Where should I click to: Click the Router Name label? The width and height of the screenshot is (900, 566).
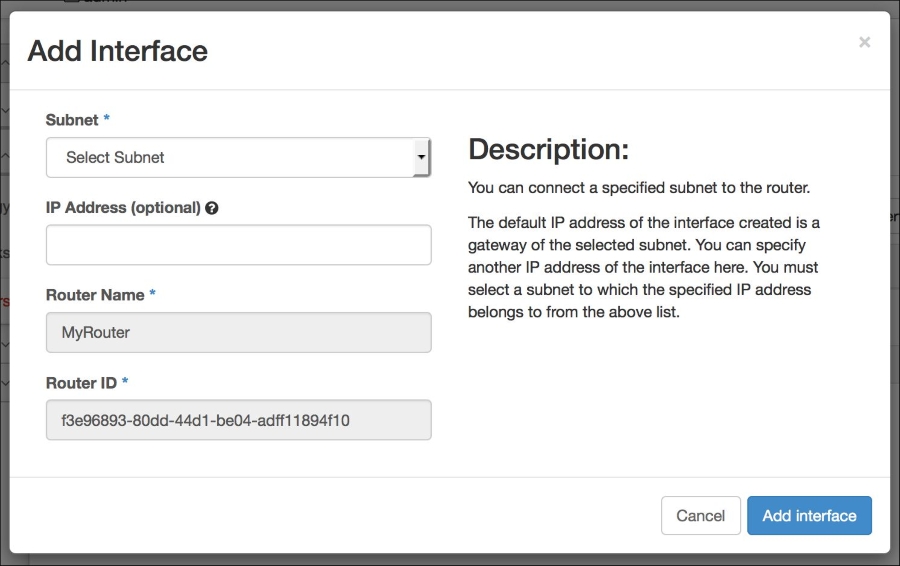tap(95, 295)
